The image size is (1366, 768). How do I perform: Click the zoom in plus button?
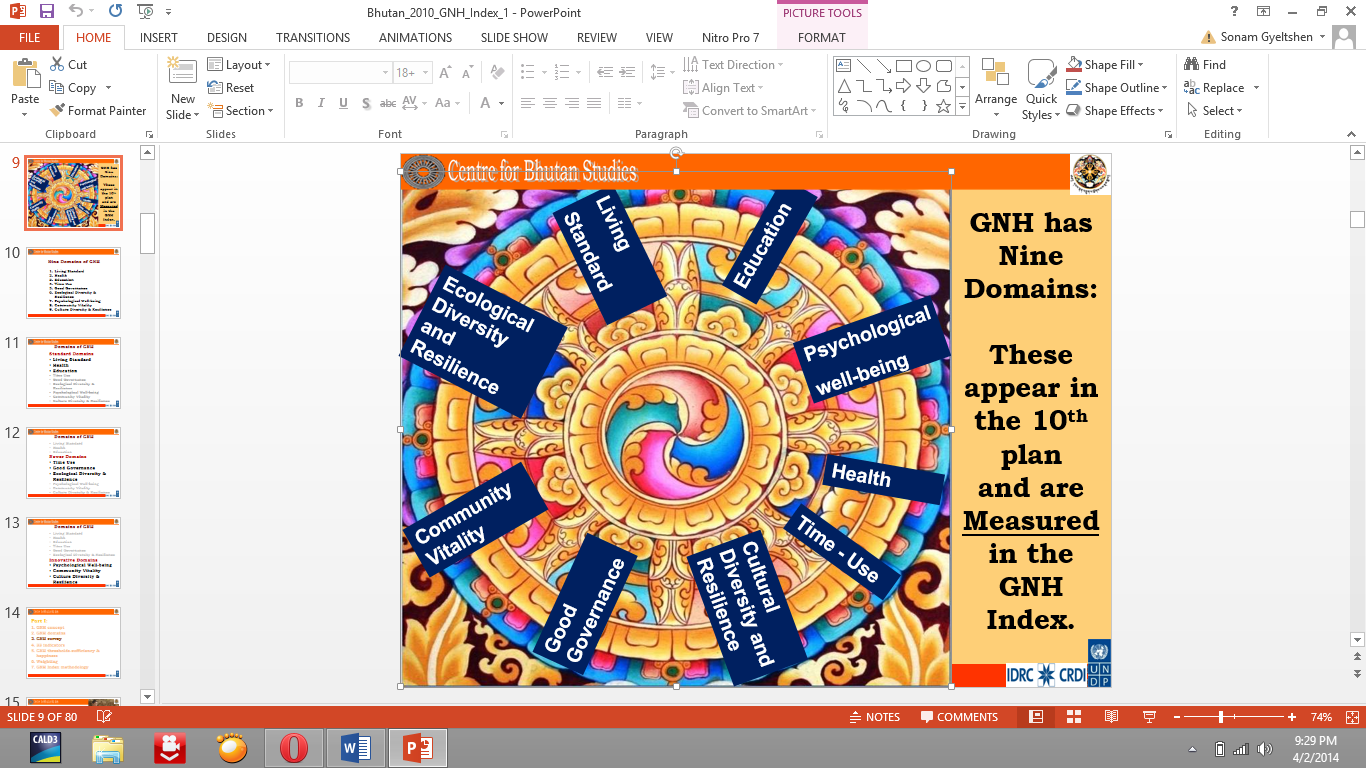tap(1292, 717)
